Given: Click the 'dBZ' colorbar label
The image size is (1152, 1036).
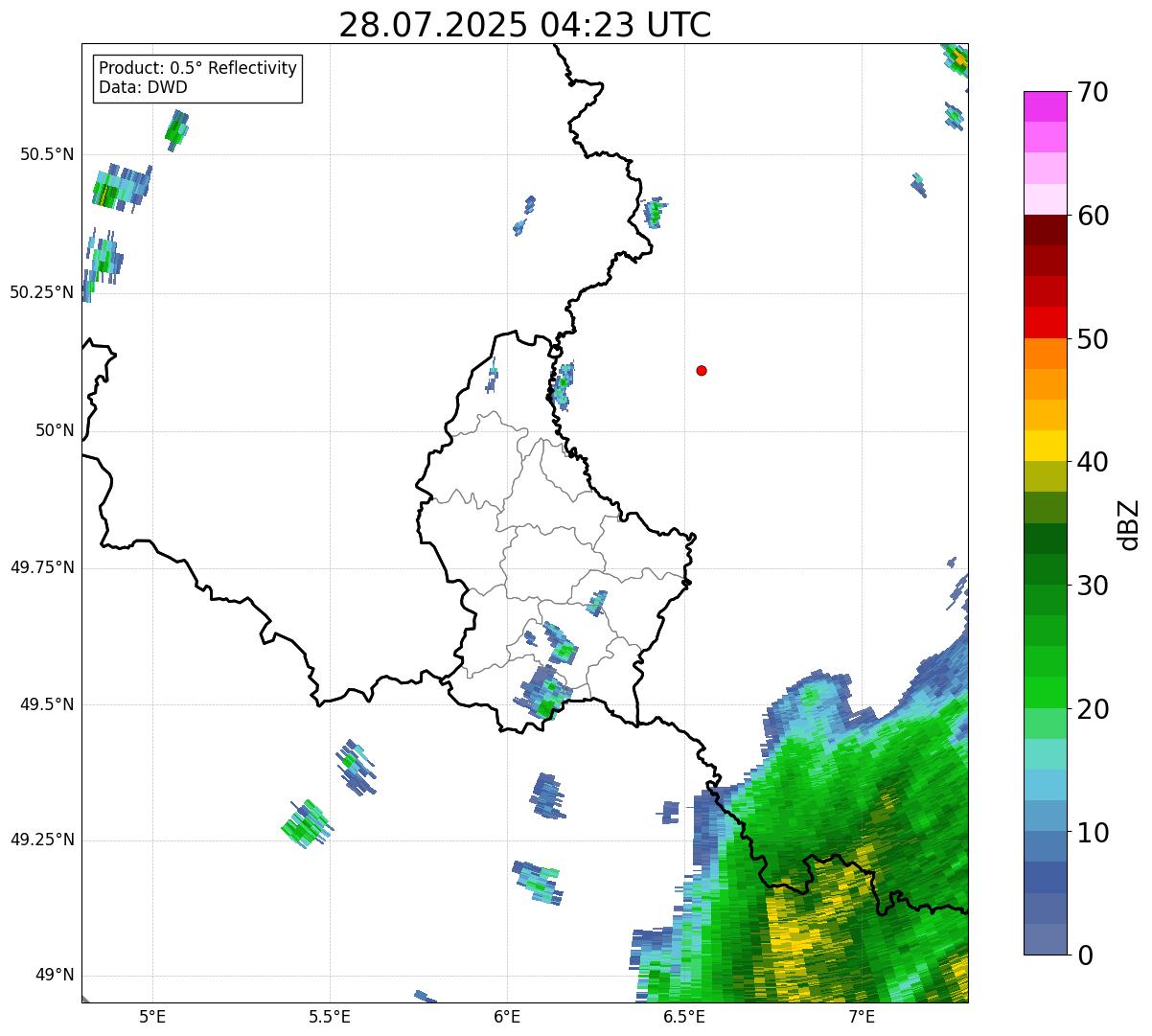Looking at the screenshot, I should (1129, 524).
